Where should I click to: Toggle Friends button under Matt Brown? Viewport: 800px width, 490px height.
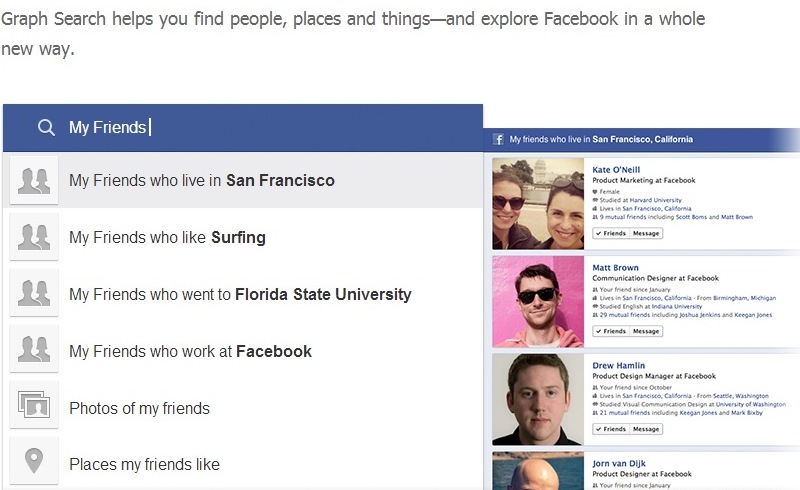tap(611, 331)
